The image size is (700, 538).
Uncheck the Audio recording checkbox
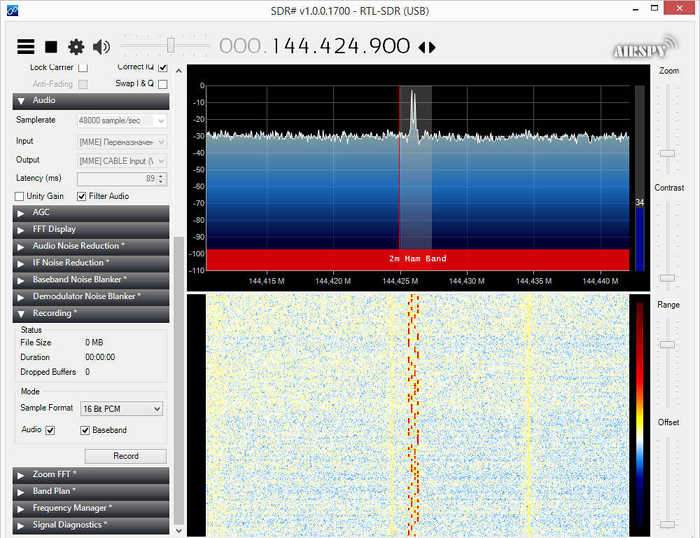[50, 430]
